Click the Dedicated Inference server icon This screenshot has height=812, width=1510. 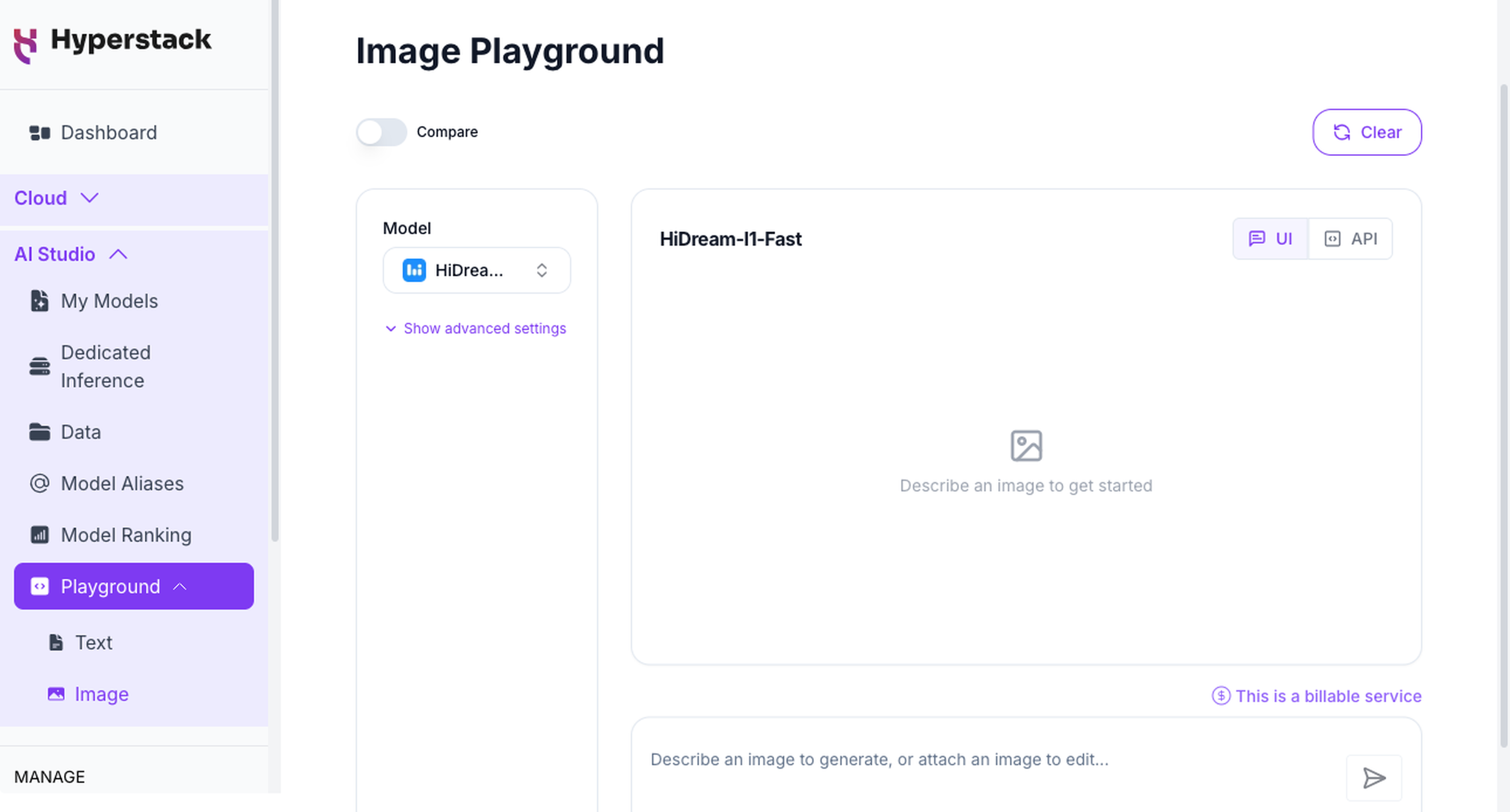tap(40, 366)
